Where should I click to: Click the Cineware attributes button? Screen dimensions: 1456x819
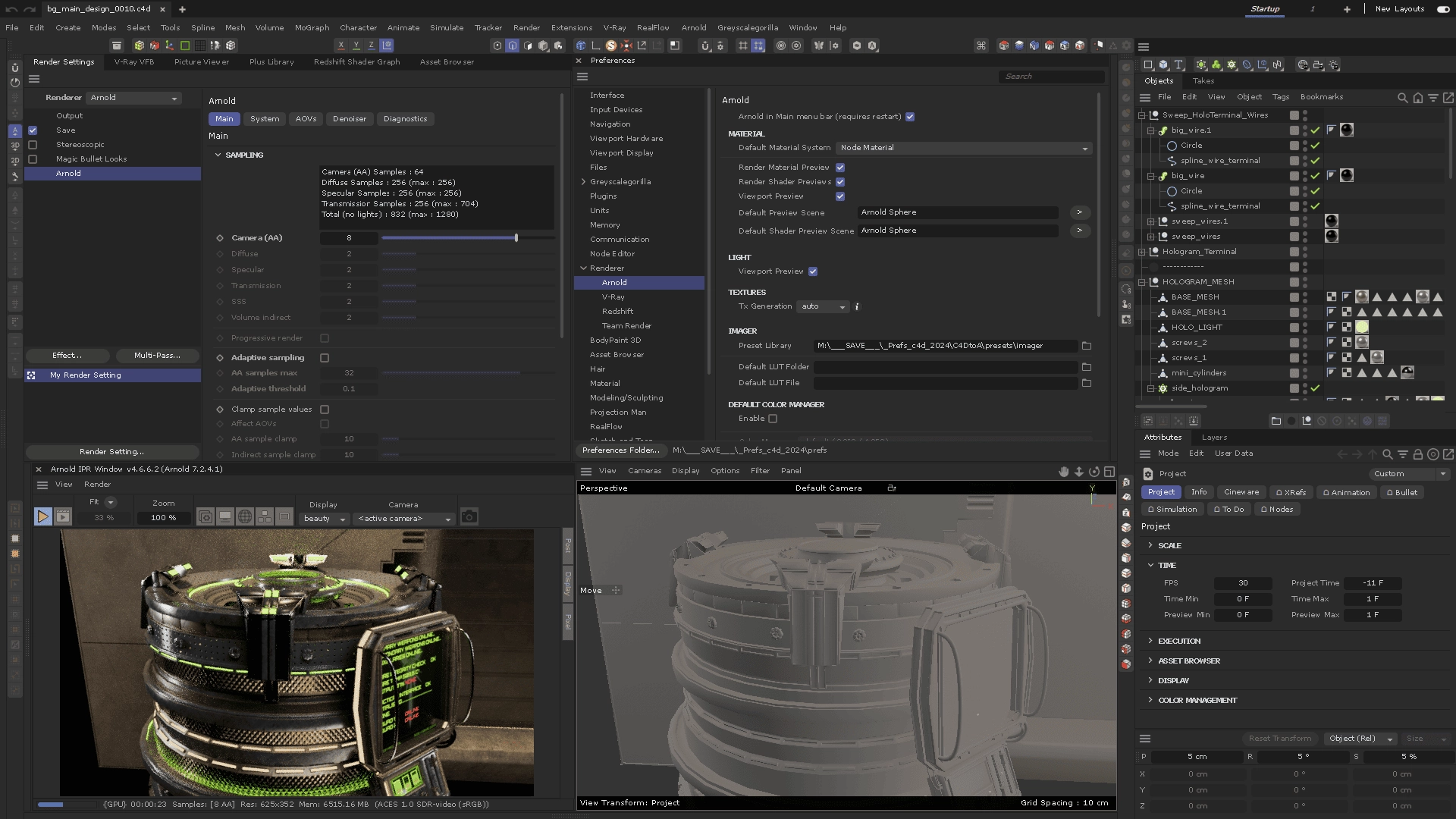[1241, 493]
